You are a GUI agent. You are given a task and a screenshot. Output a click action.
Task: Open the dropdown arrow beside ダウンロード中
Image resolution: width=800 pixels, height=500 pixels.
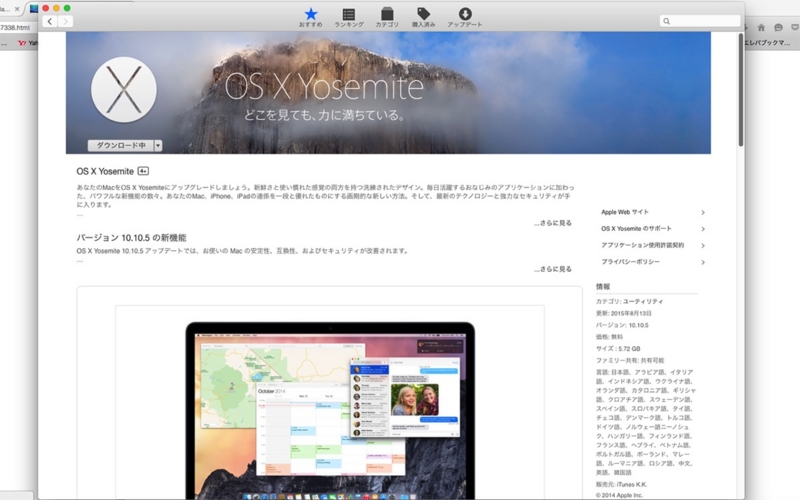click(x=158, y=145)
